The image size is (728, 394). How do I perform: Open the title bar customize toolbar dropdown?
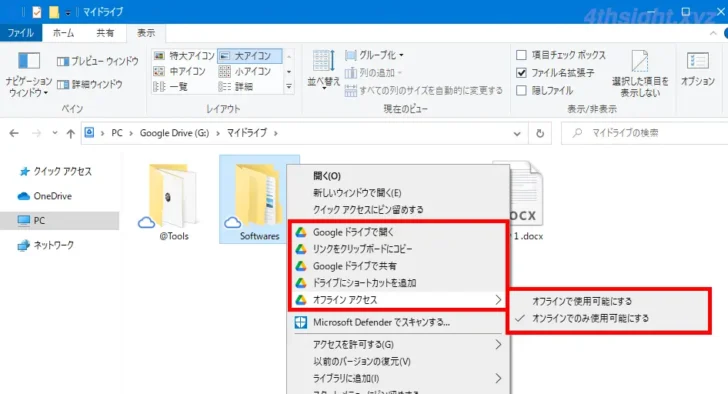pyautogui.click(x=68, y=13)
